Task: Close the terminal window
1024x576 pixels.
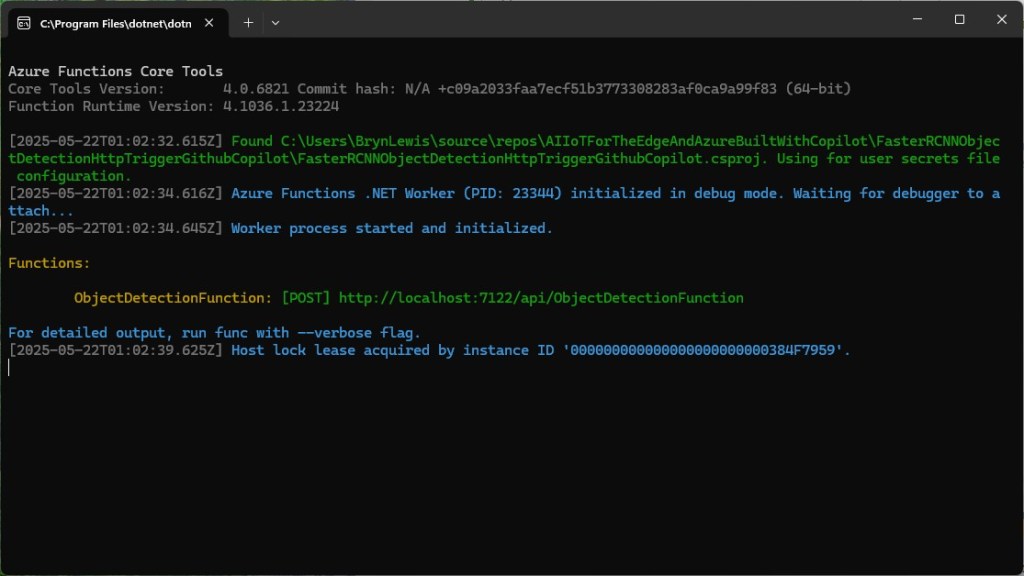Action: 1003,19
